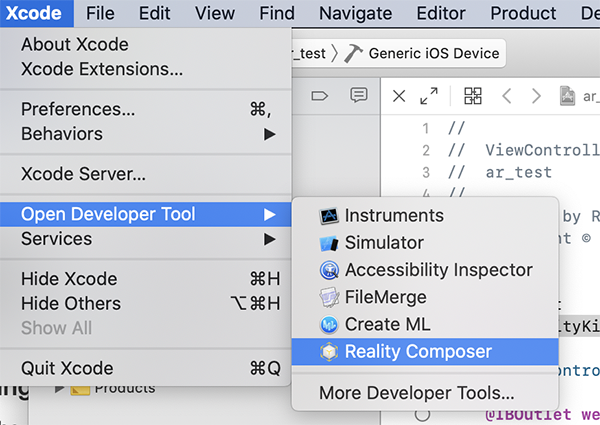
Task: Launch Reality Composer
Action: 418,352
